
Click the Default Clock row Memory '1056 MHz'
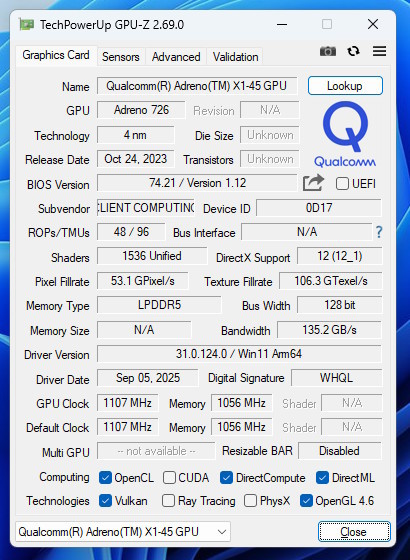[241, 427]
